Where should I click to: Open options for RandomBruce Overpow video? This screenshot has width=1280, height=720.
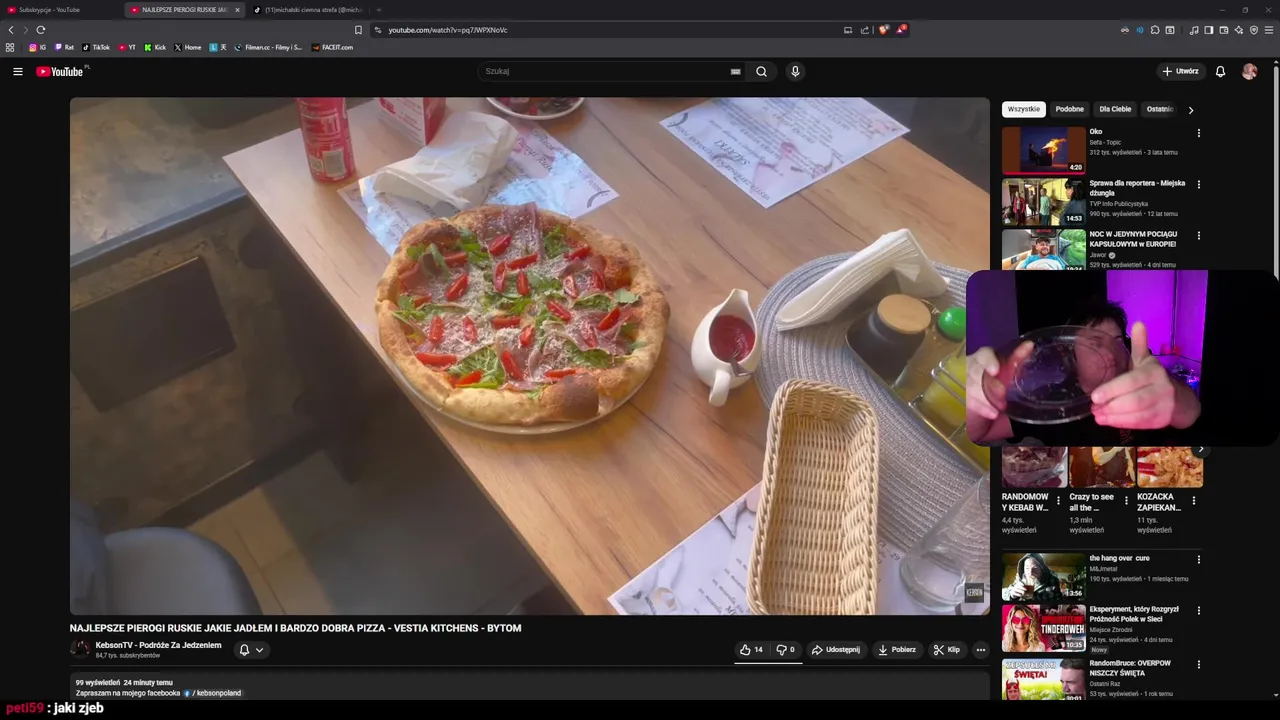pos(1198,663)
